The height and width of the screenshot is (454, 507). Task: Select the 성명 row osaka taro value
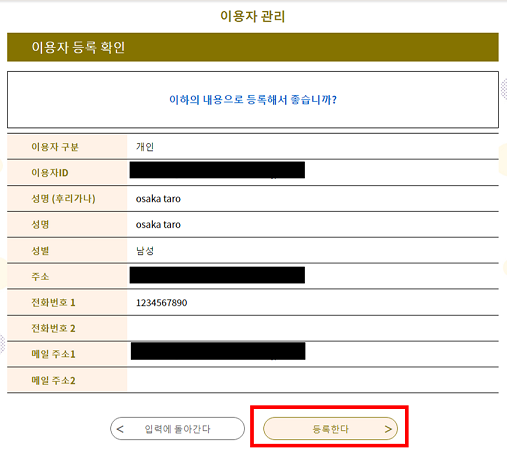coord(158,225)
